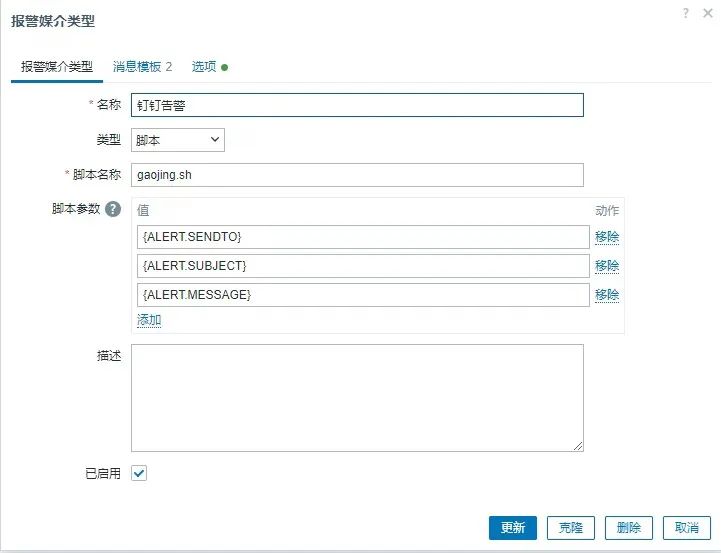This screenshot has height=553, width=721.
Task: Open the 类型 type dropdown
Action: point(178,140)
